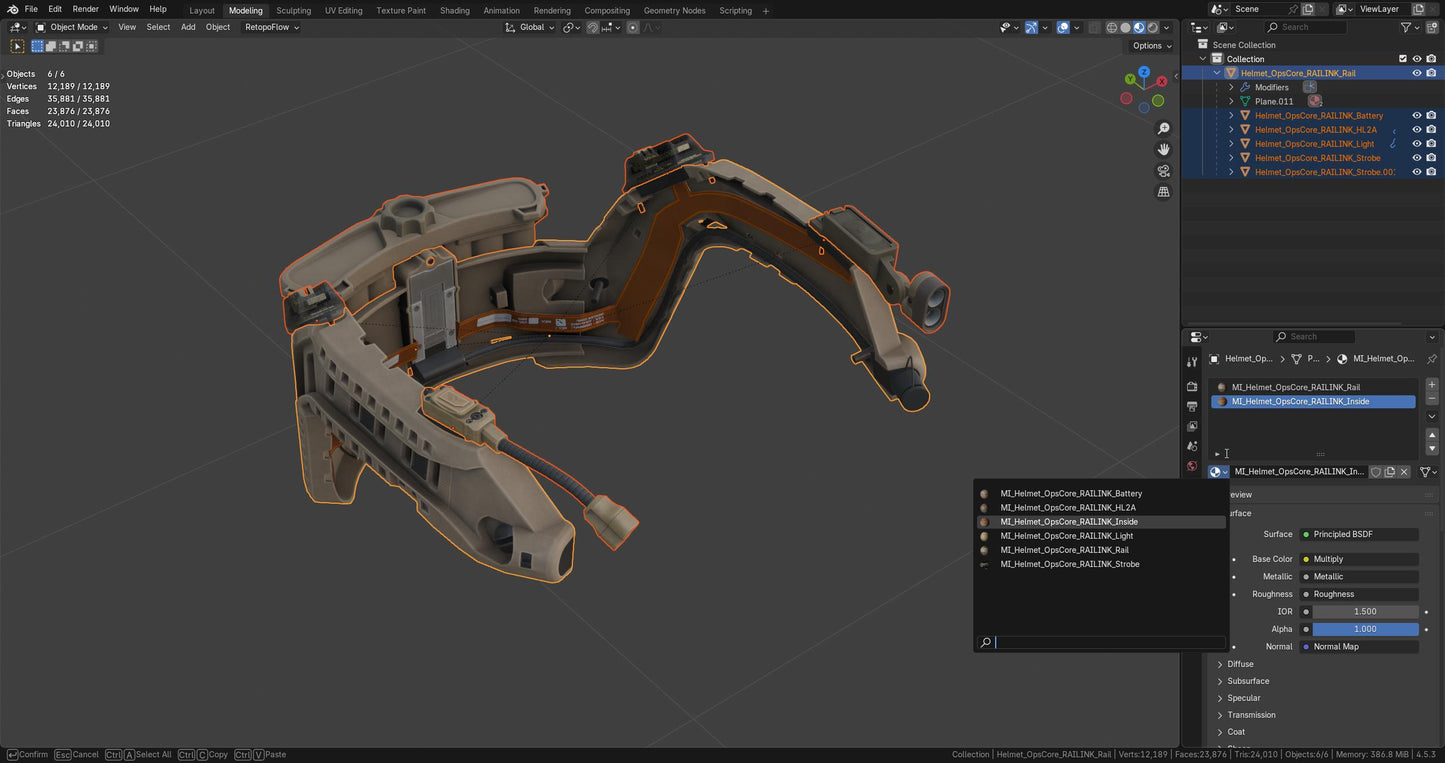The width and height of the screenshot is (1445, 763).
Task: Open the Tool properties tab icon
Action: tap(1192, 362)
